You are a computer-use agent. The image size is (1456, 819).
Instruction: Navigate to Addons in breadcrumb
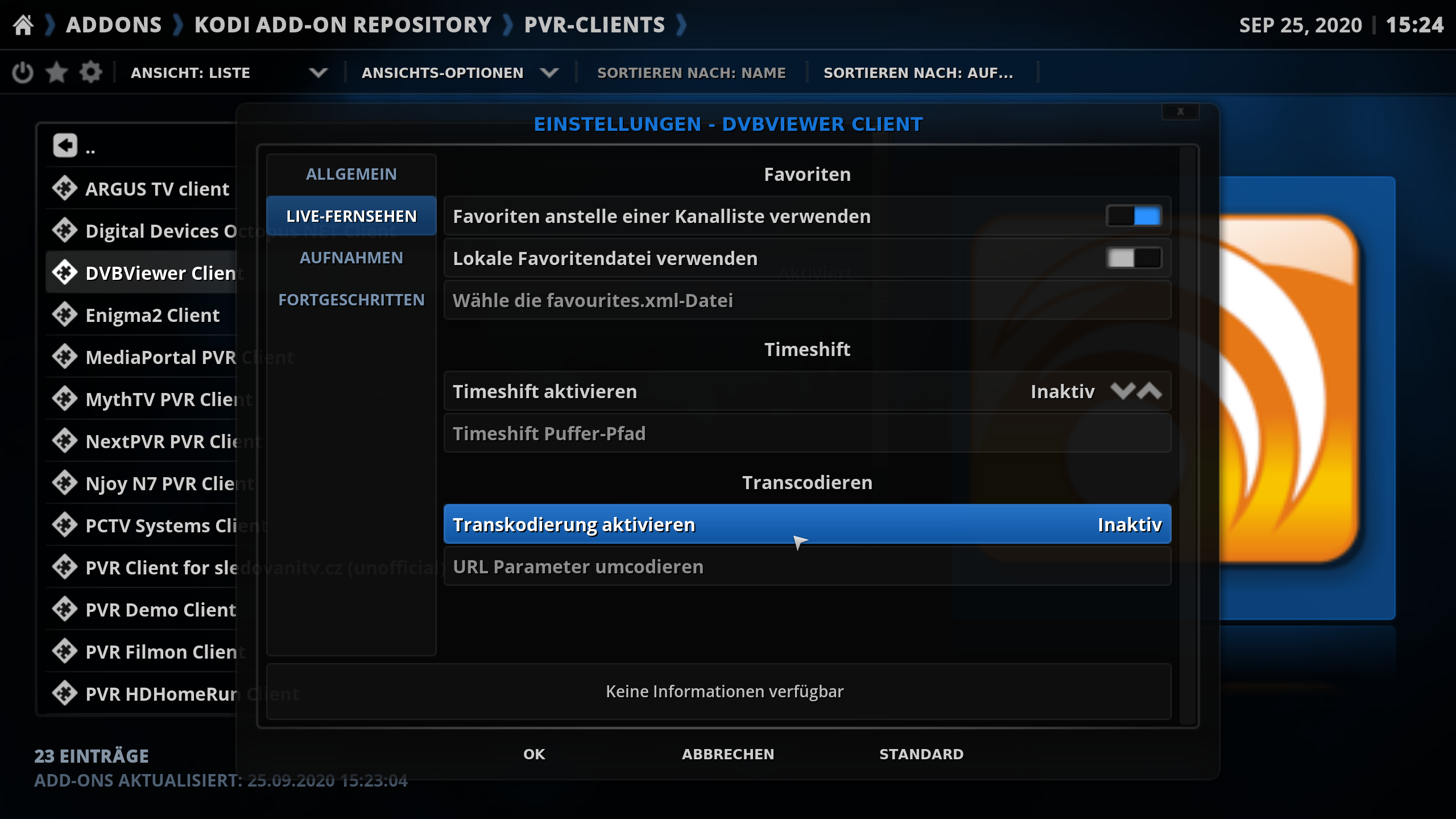point(114,25)
